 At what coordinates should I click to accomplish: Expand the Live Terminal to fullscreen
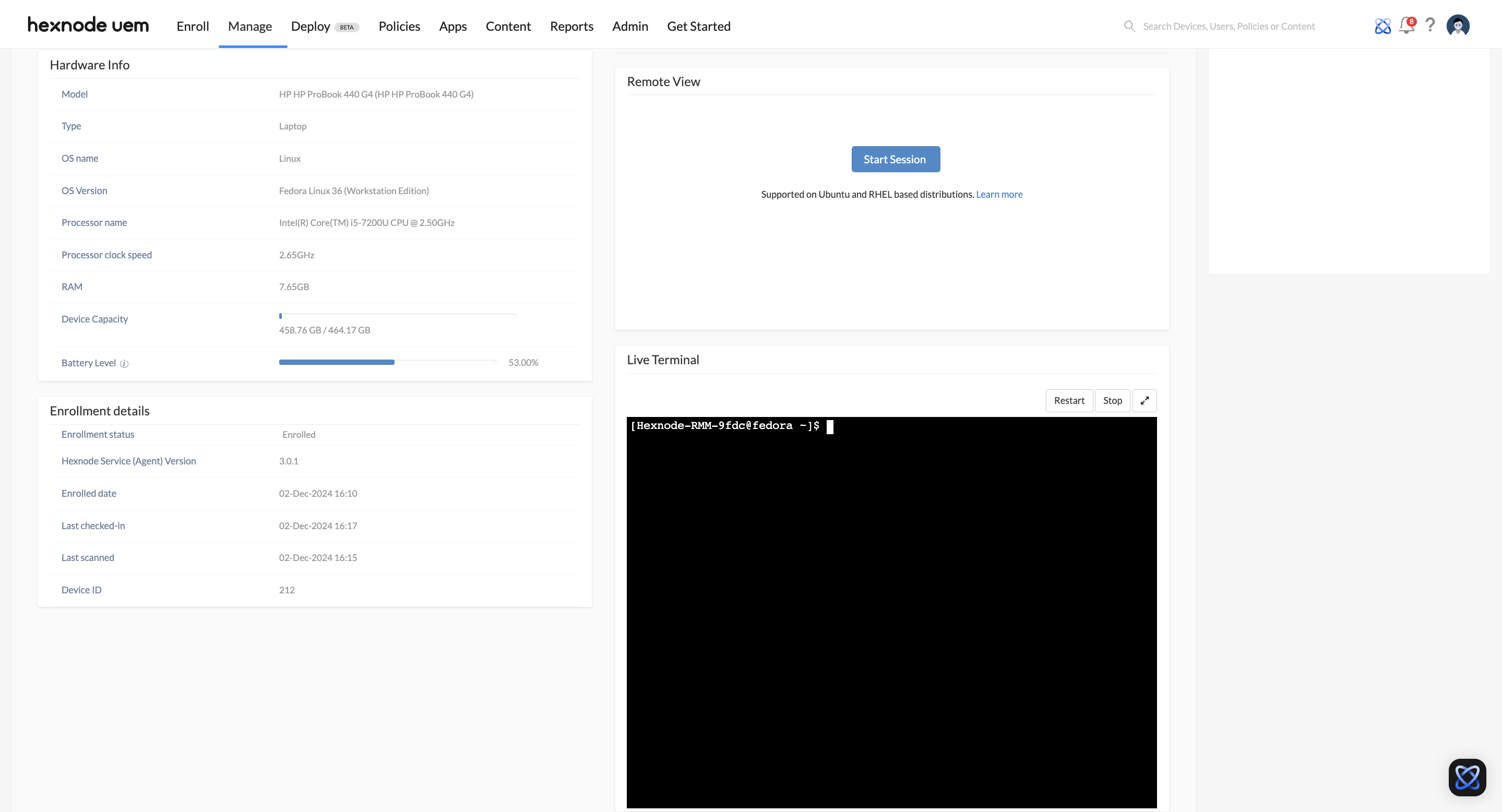click(x=1145, y=400)
